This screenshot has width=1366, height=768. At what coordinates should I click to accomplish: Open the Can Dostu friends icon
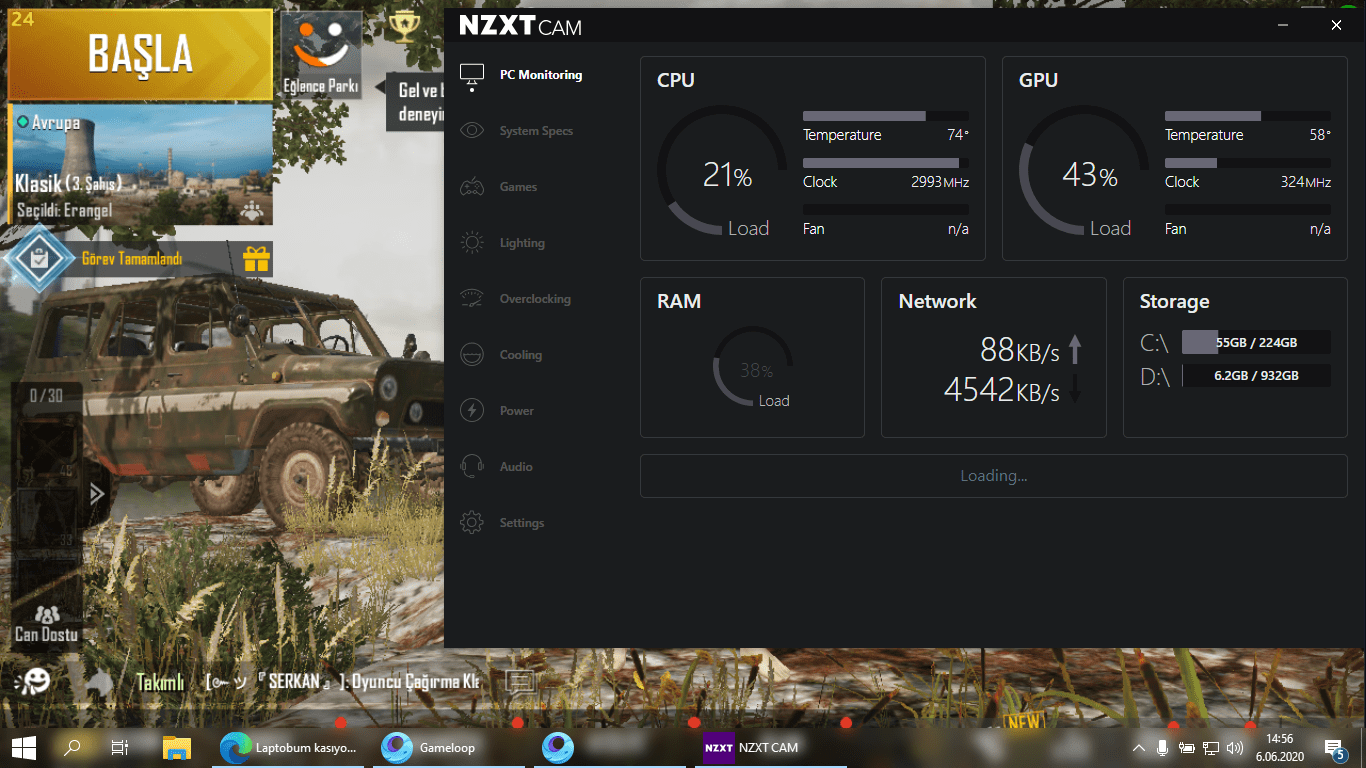[x=46, y=623]
